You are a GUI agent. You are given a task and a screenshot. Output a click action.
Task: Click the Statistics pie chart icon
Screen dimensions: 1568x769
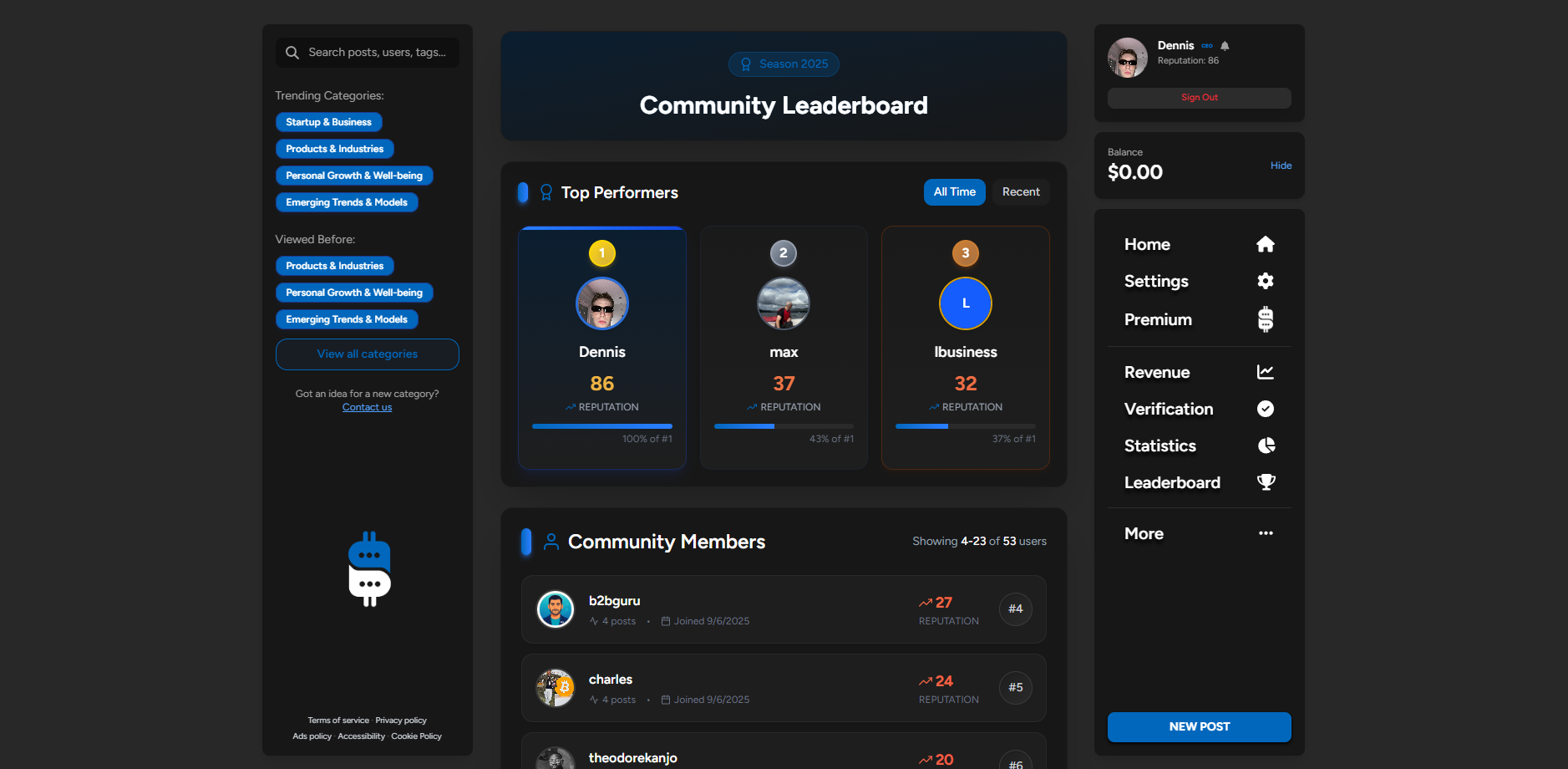tap(1266, 446)
